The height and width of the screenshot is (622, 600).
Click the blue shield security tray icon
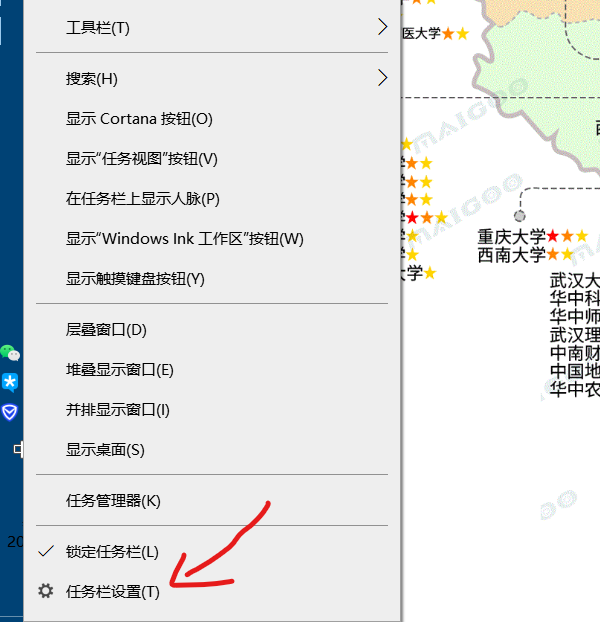pos(10,412)
